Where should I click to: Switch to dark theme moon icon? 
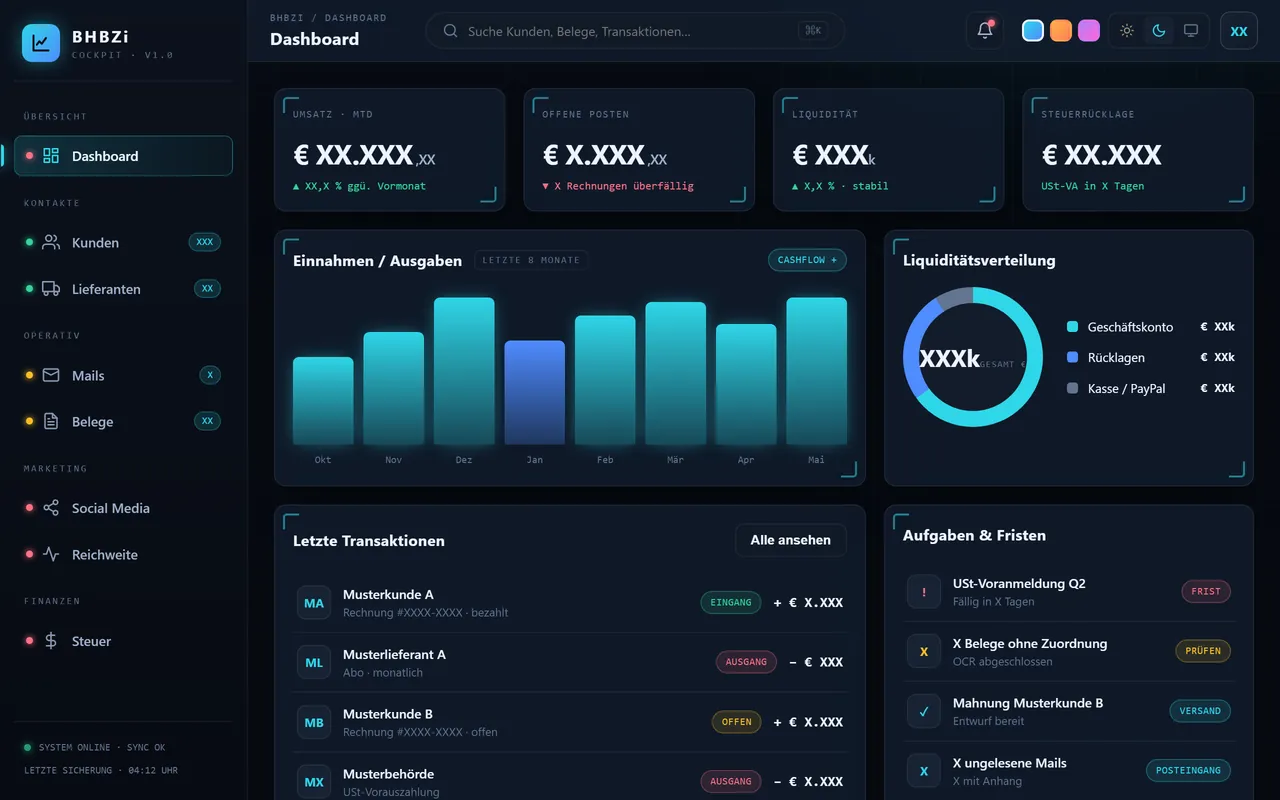click(x=1159, y=31)
